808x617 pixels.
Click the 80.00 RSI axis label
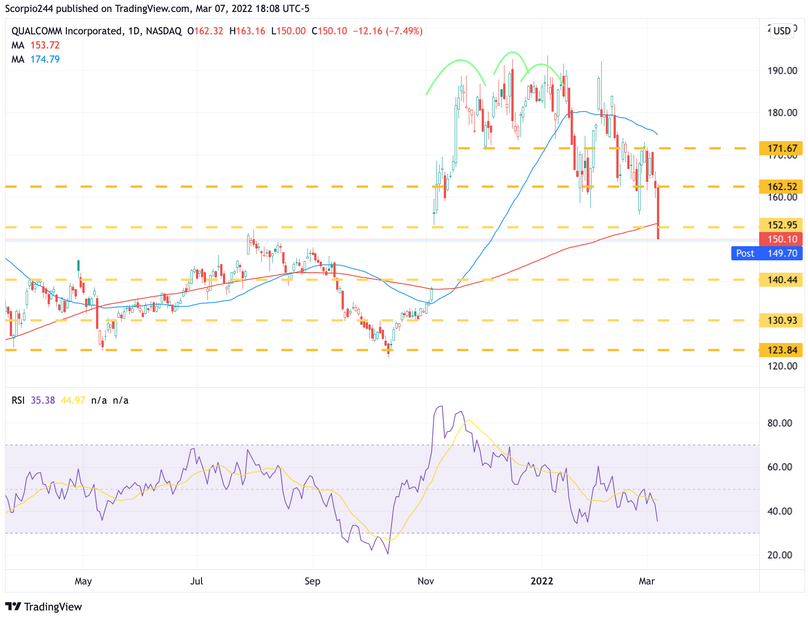pyautogui.click(x=780, y=423)
